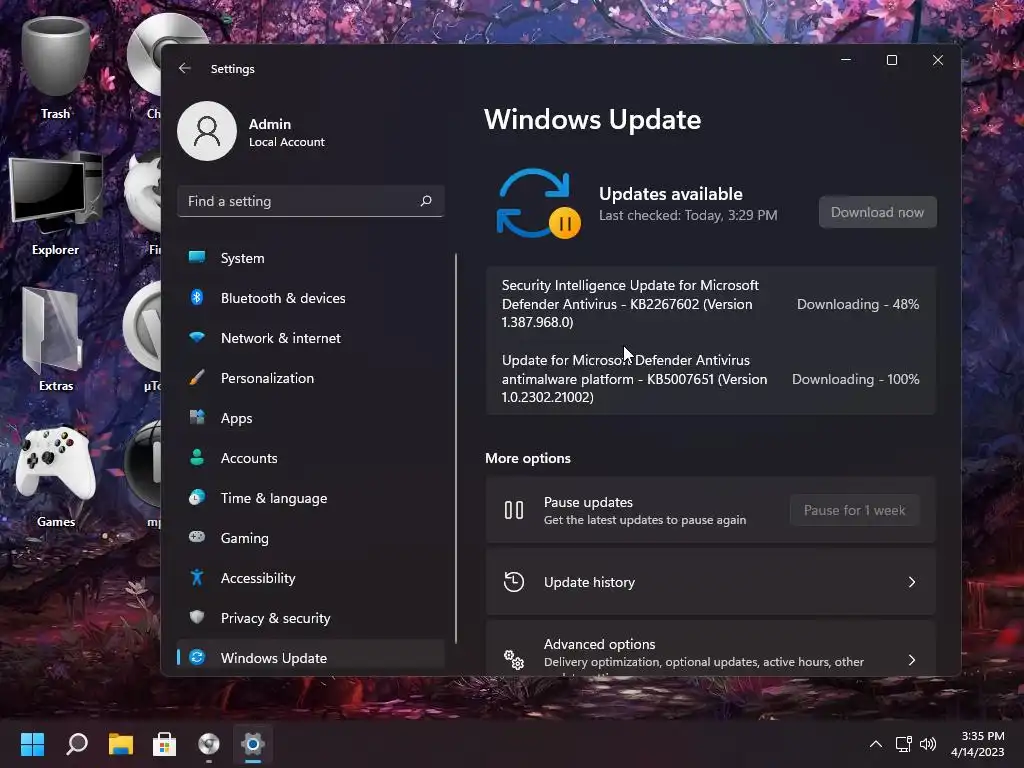Click the System monitor icon
The width and height of the screenshot is (1024, 768).
197,257
